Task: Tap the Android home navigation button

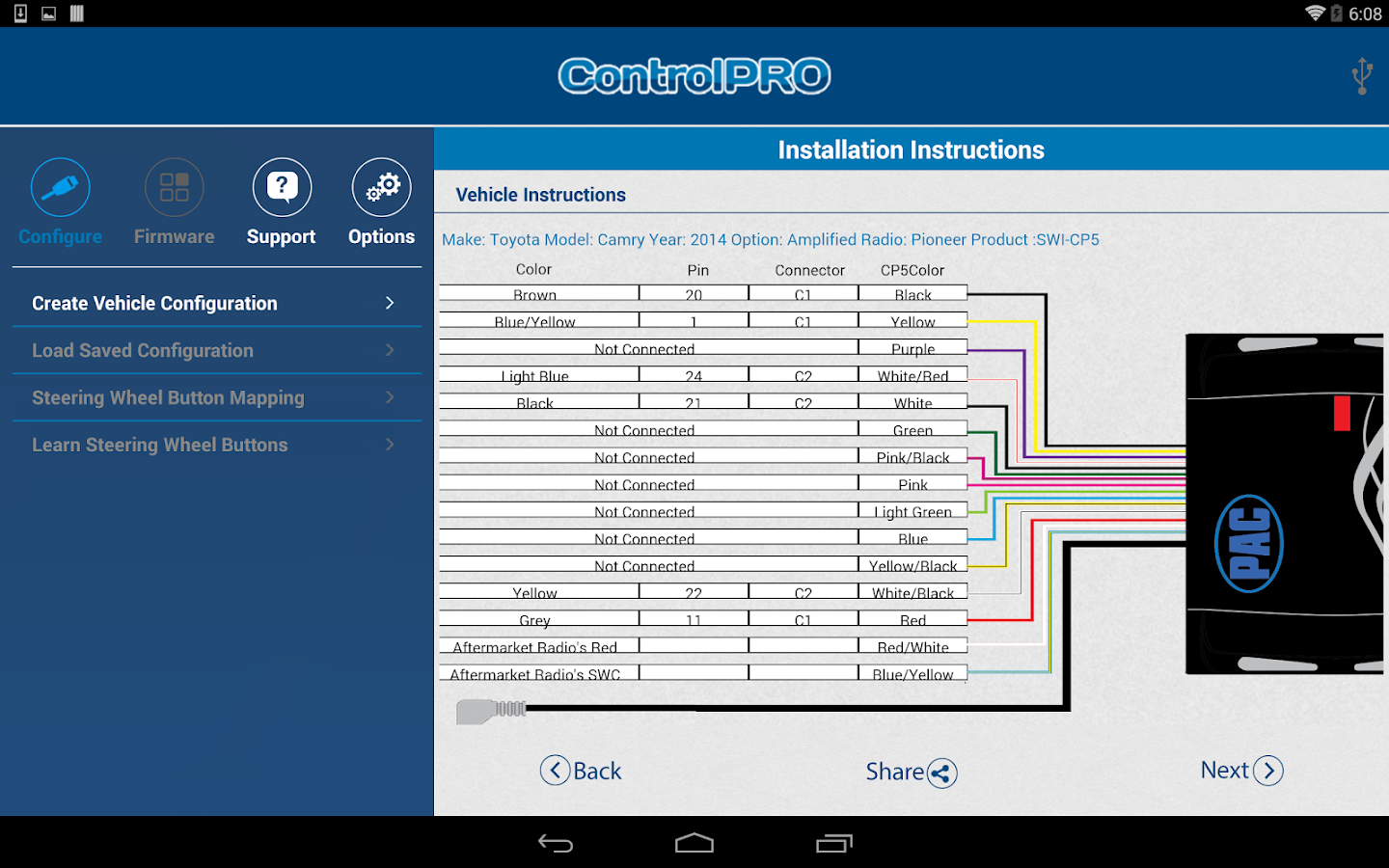Action: pyautogui.click(x=694, y=844)
